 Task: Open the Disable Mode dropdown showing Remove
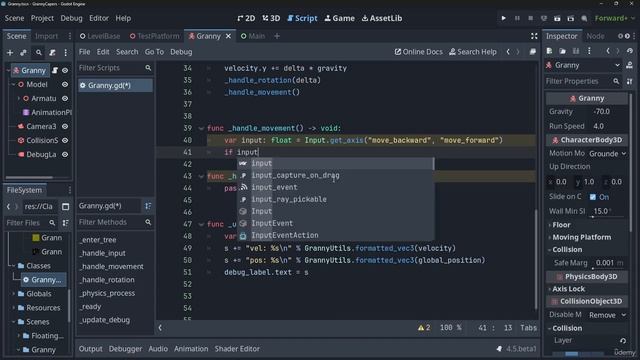(607, 315)
